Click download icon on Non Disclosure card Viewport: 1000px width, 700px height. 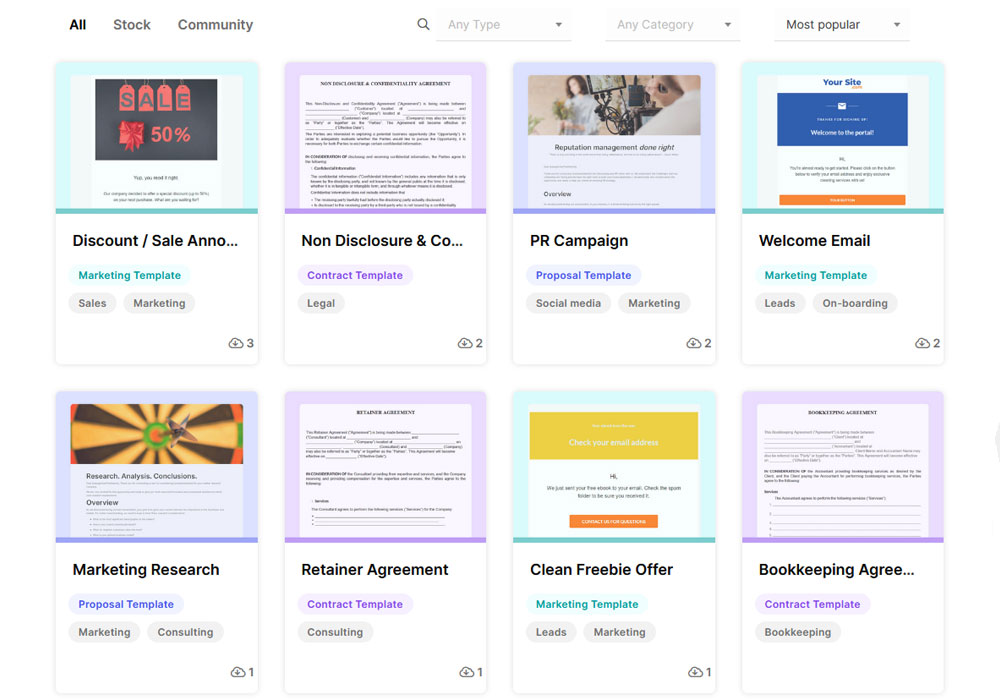tap(465, 343)
